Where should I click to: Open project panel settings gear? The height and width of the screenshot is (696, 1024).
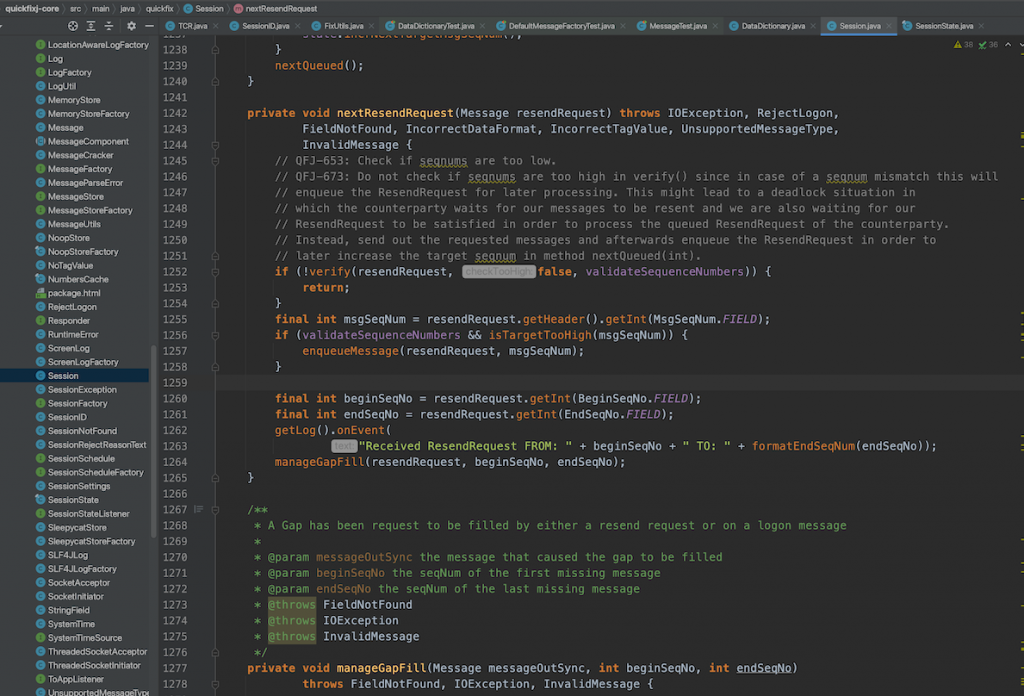(131, 26)
